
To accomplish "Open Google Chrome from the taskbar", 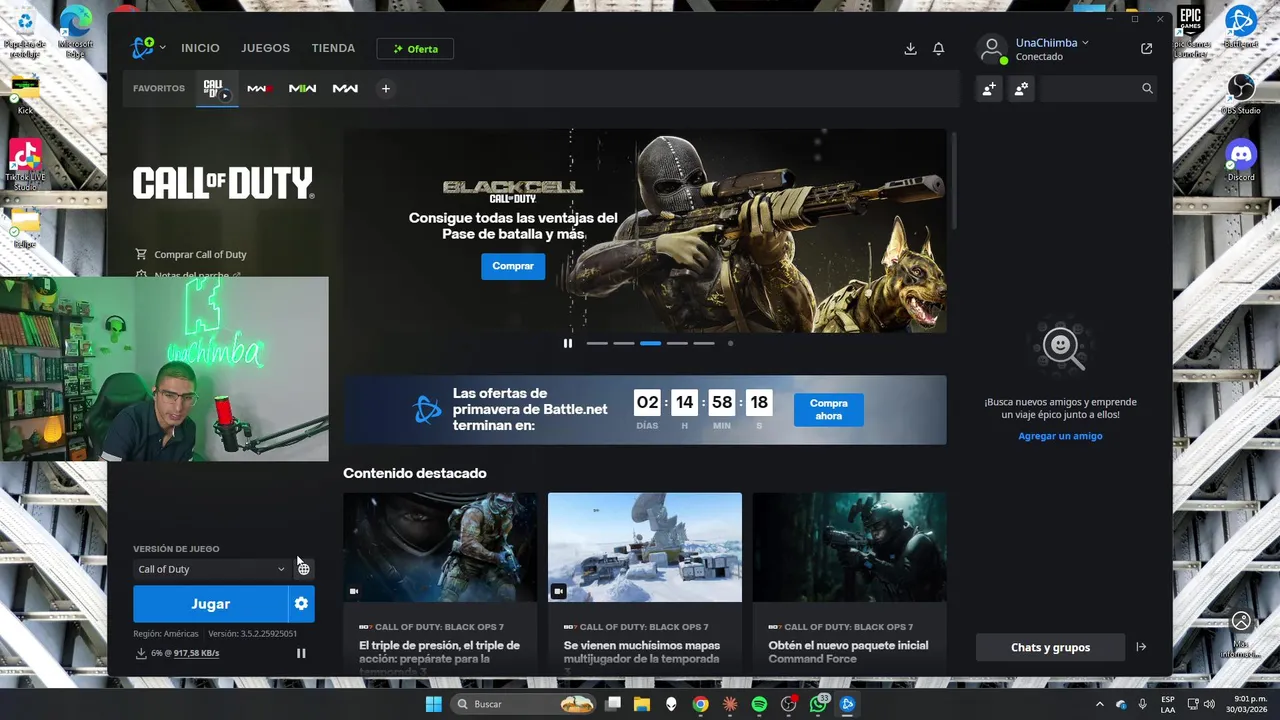I will click(700, 704).
